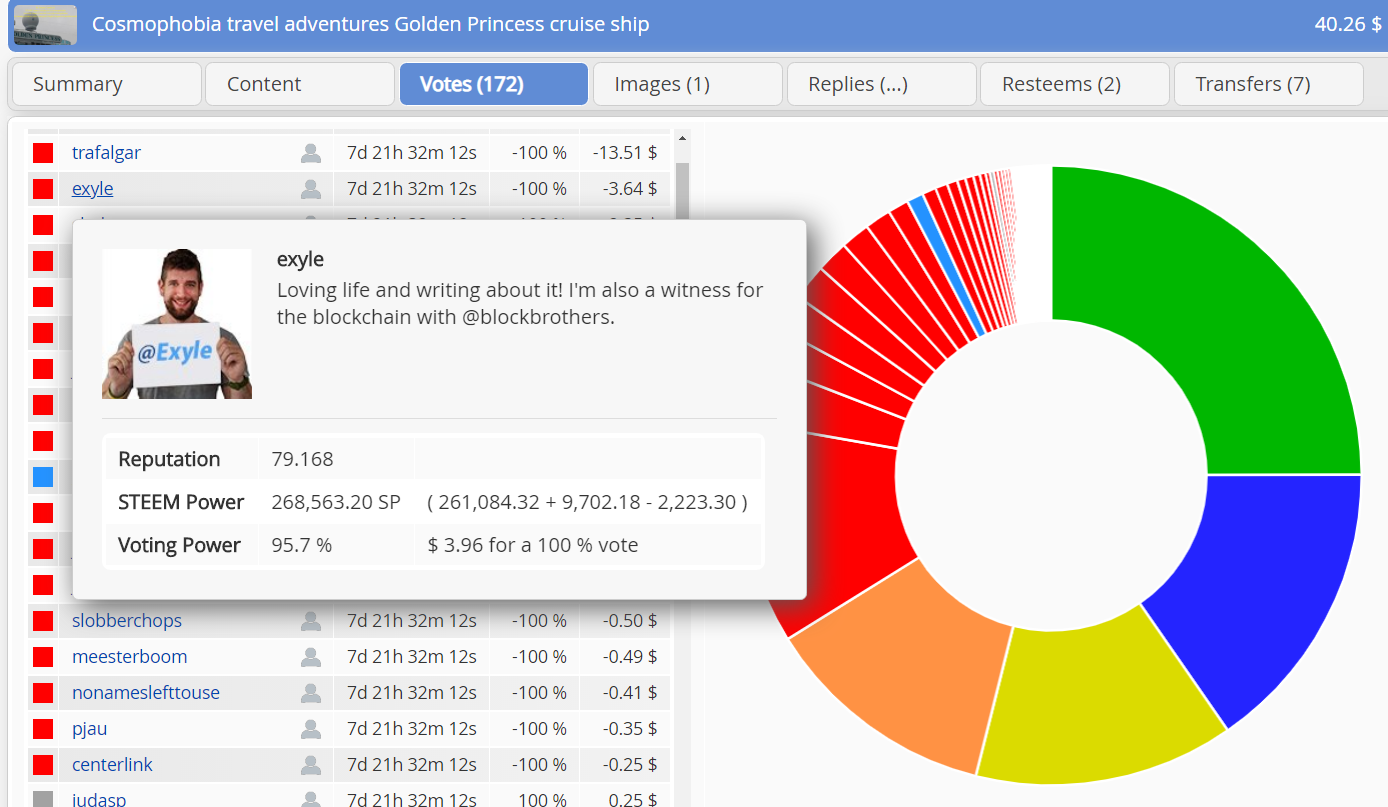Click the person icon in pjau's row

click(311, 729)
